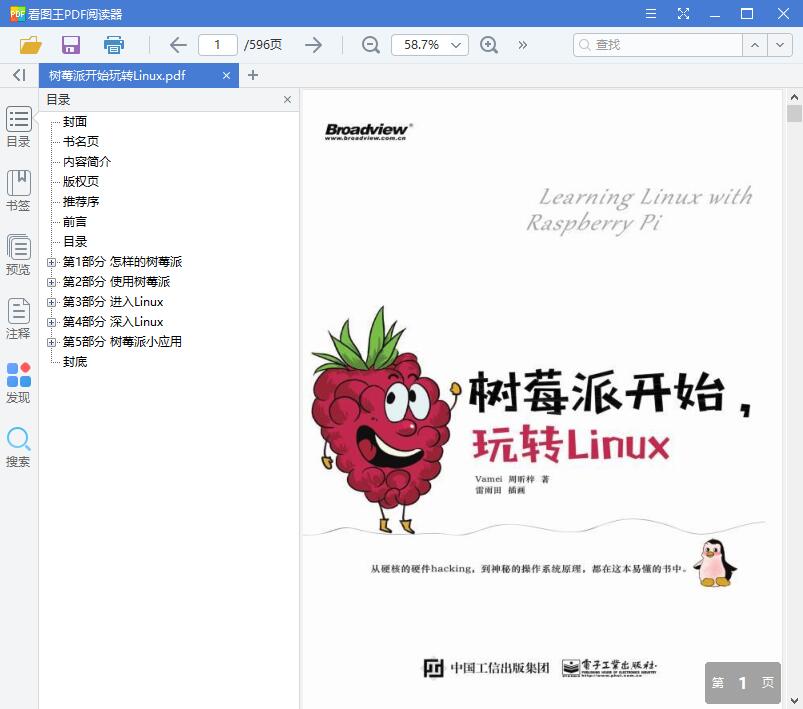Close the 树莓派开始玩转Linux.pdf tab
The image size is (803, 709).
point(226,76)
